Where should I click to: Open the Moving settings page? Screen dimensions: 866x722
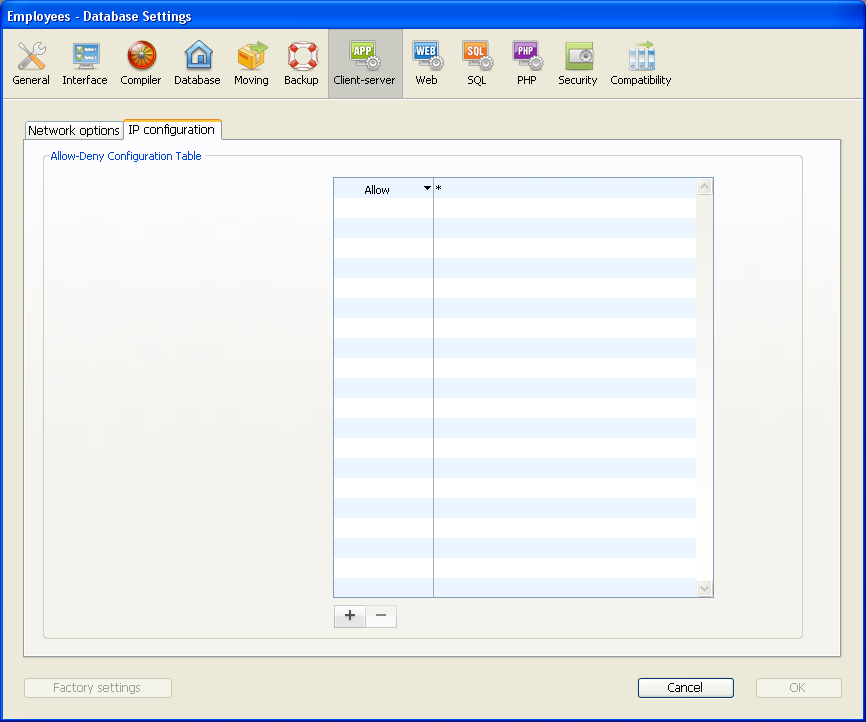[x=251, y=64]
